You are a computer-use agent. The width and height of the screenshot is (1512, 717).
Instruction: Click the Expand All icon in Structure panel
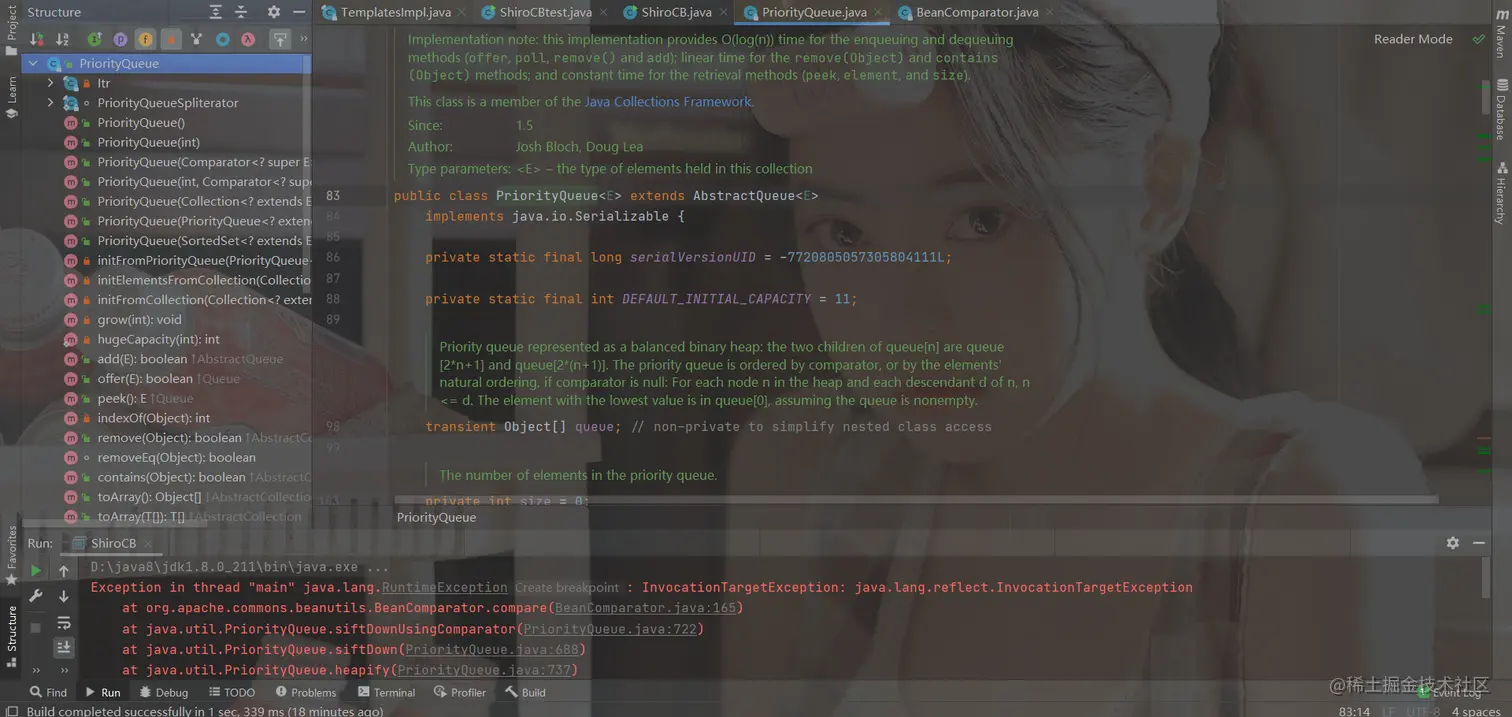215,12
